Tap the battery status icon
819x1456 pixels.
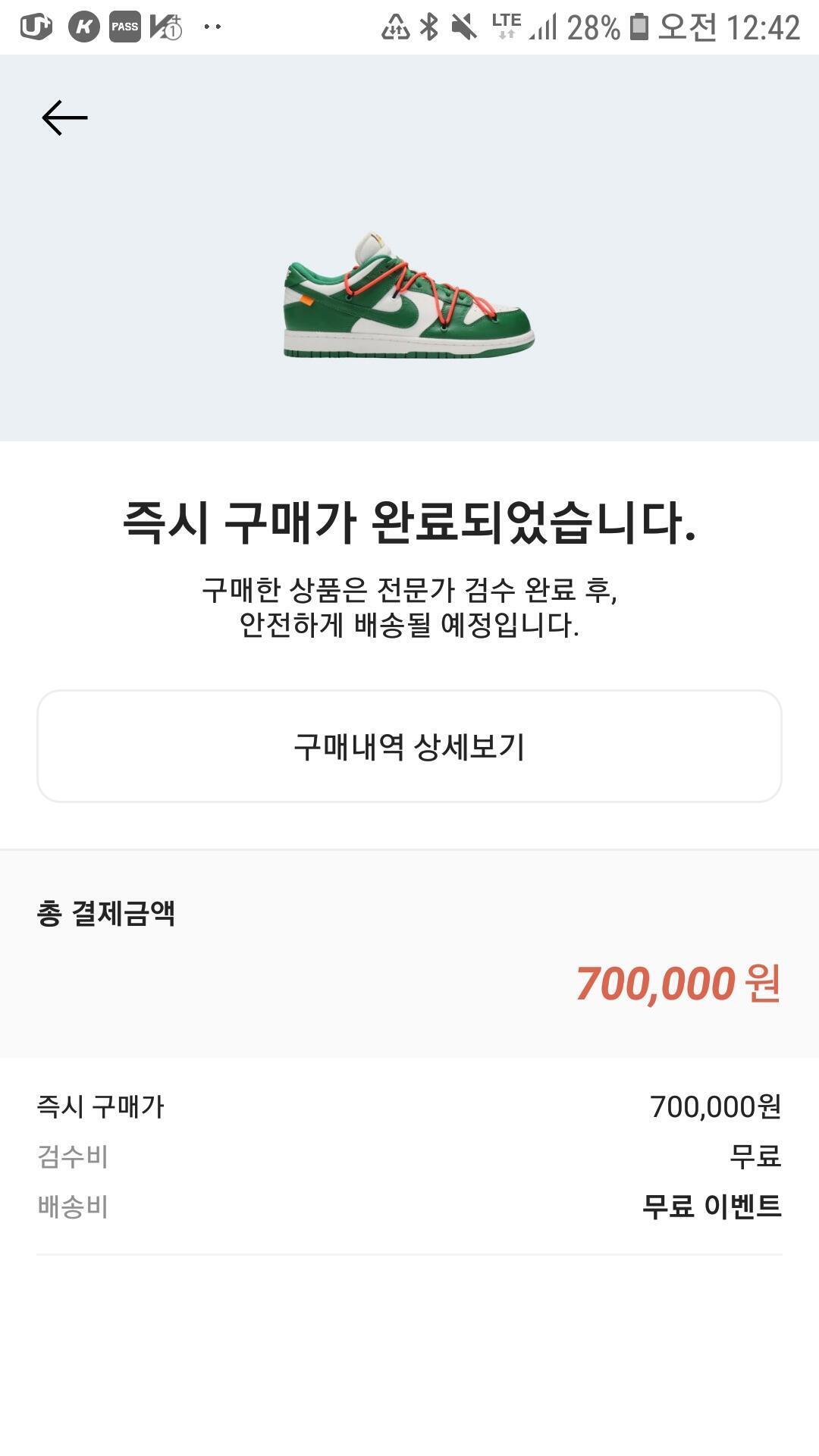click(639, 27)
